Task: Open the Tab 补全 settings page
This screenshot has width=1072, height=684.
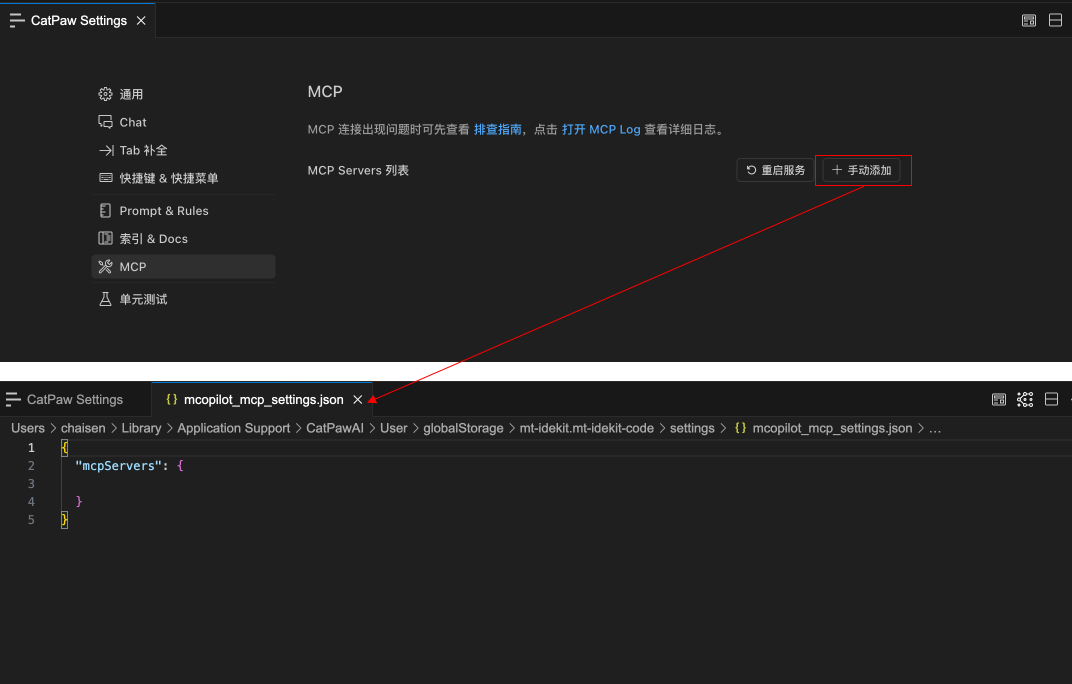Action: [x=143, y=150]
